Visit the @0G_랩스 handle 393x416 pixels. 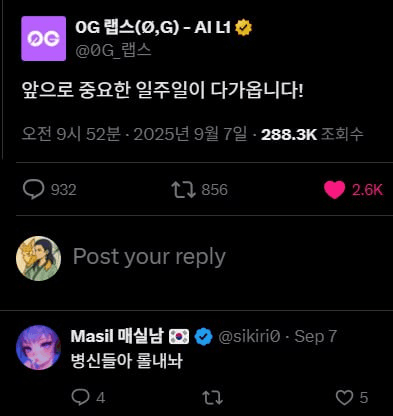[x=113, y=51]
